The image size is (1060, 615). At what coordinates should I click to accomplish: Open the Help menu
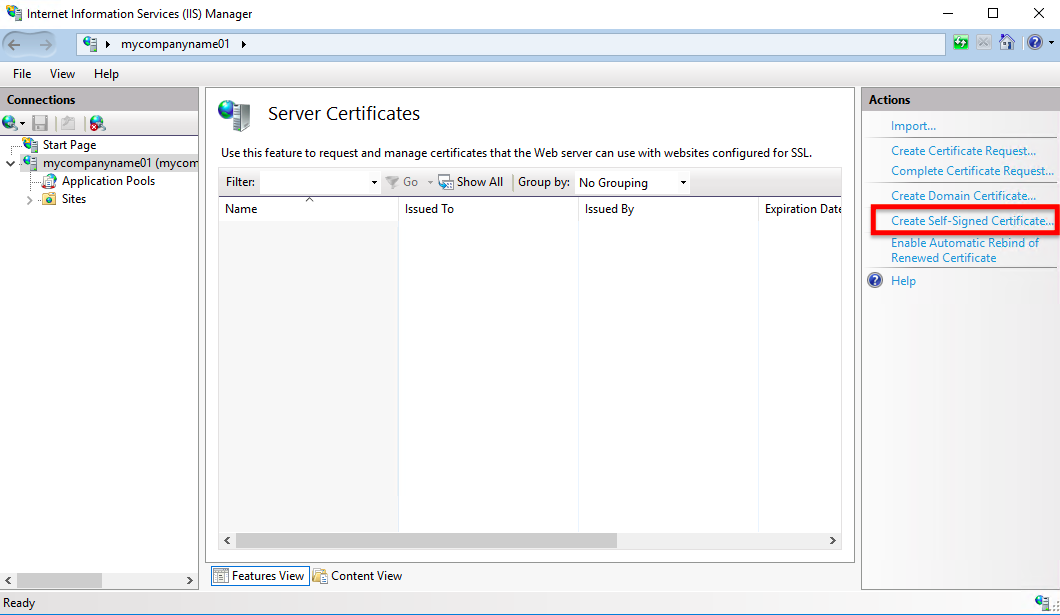click(106, 74)
